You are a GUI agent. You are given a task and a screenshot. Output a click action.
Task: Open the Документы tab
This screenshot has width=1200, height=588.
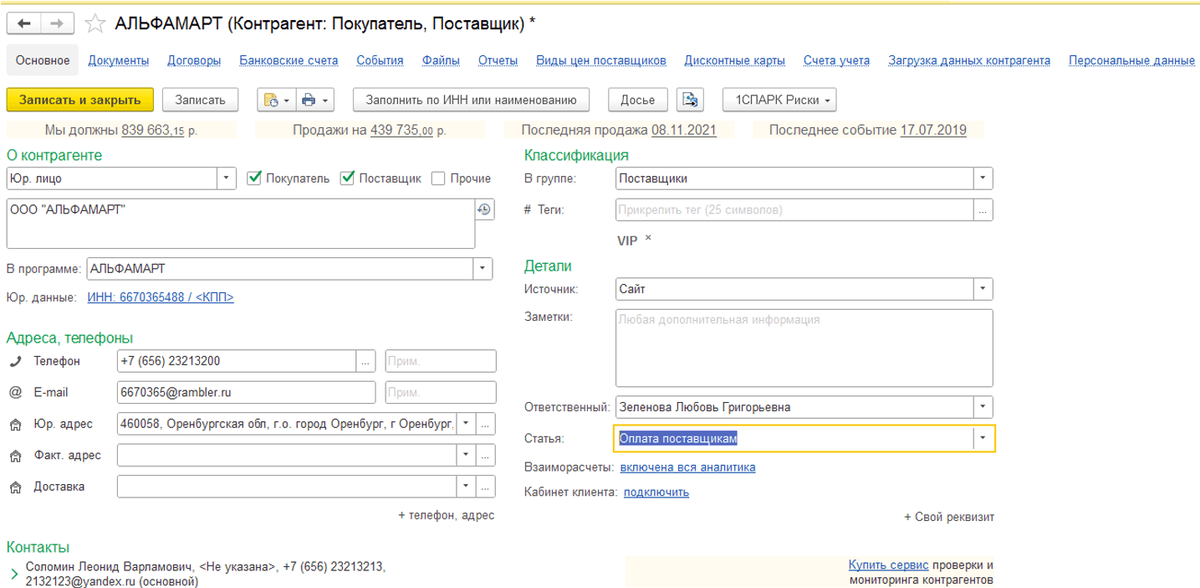(118, 60)
